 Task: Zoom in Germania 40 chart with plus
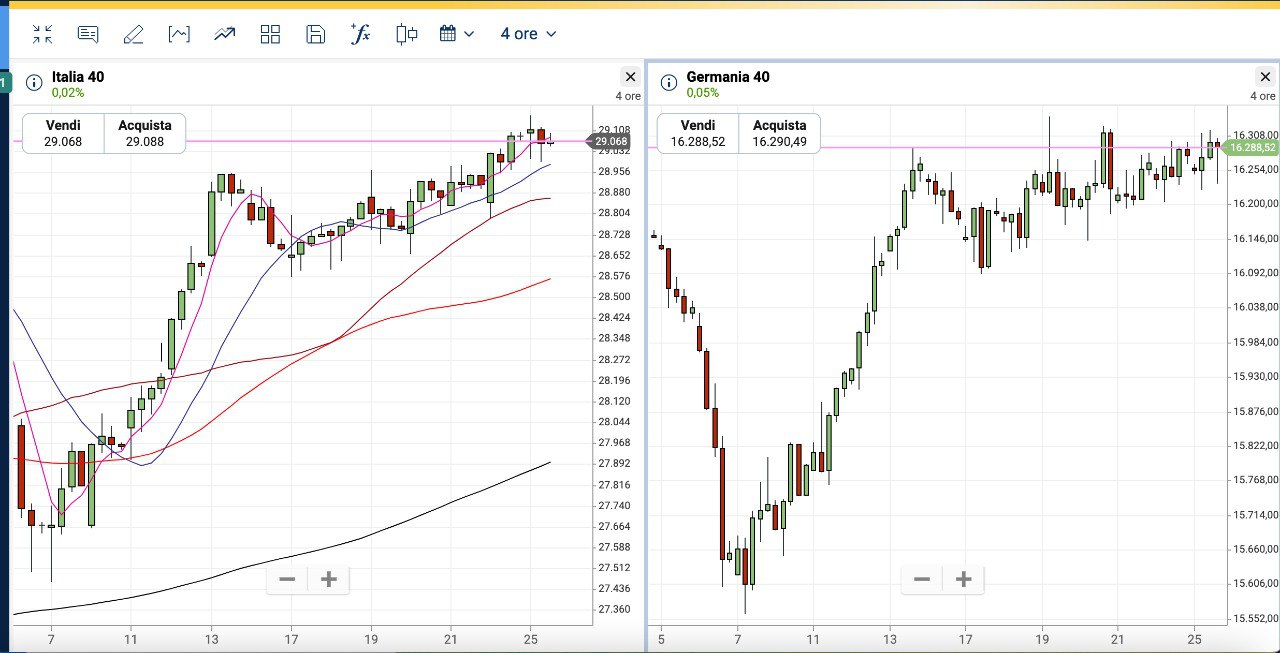[x=964, y=579]
